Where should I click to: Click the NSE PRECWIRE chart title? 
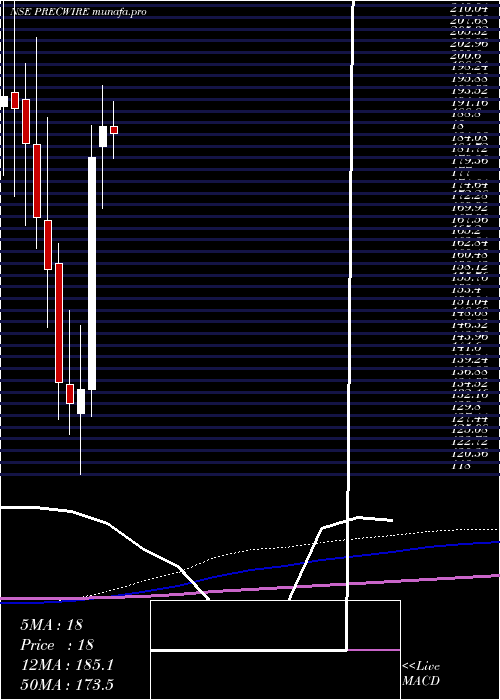(78, 12)
